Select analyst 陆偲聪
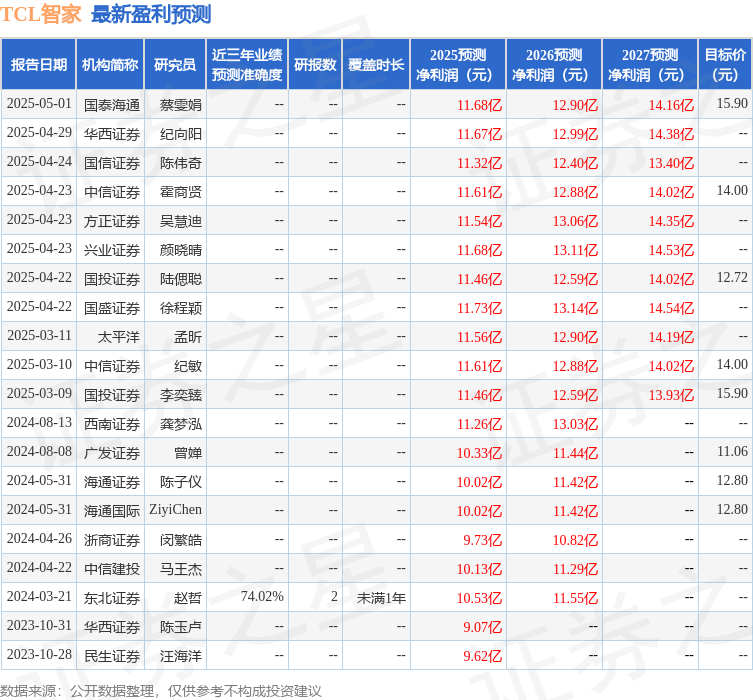753x700 pixels. [181, 279]
